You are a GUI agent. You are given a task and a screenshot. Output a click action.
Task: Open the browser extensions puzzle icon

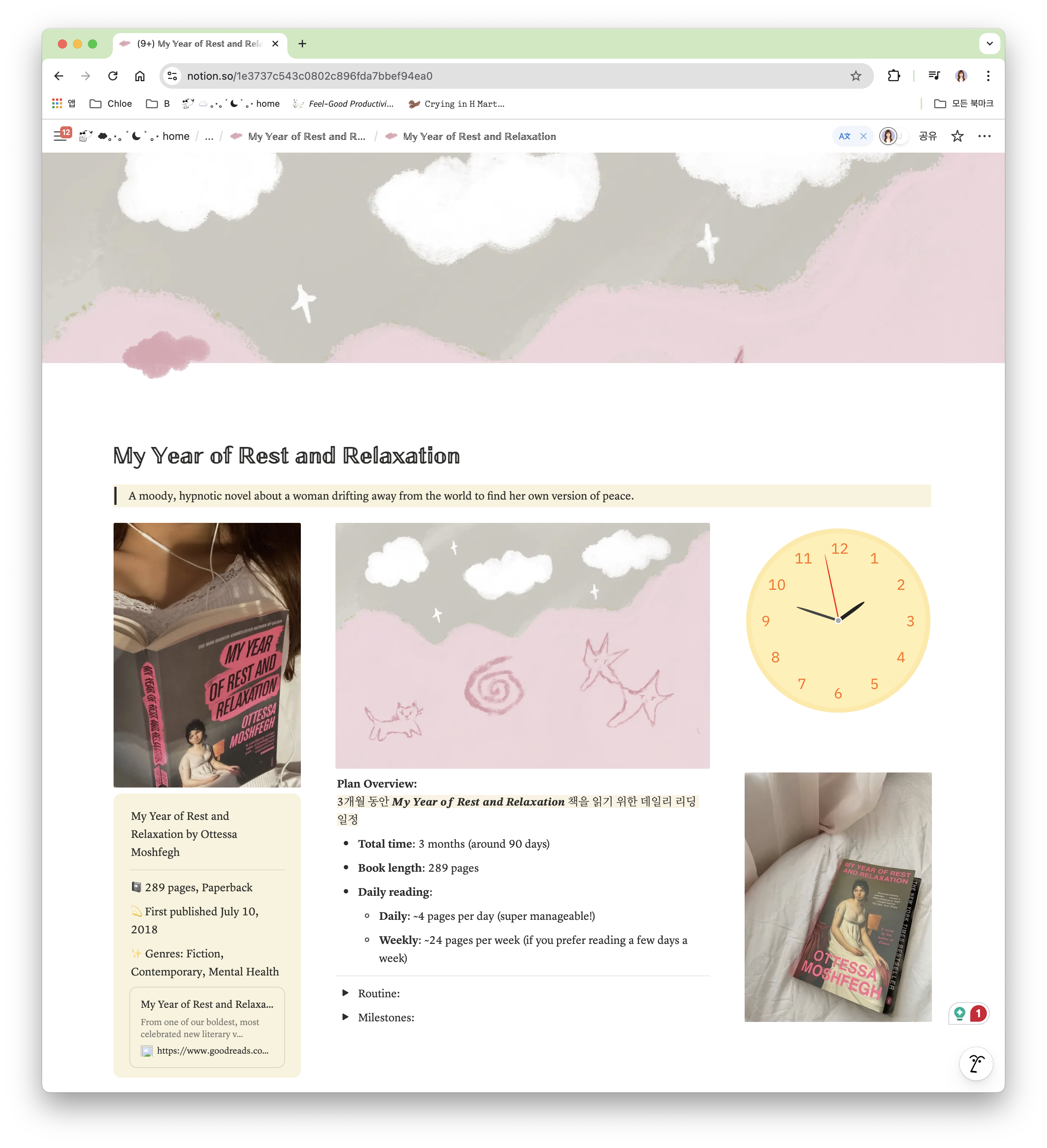[x=894, y=76]
